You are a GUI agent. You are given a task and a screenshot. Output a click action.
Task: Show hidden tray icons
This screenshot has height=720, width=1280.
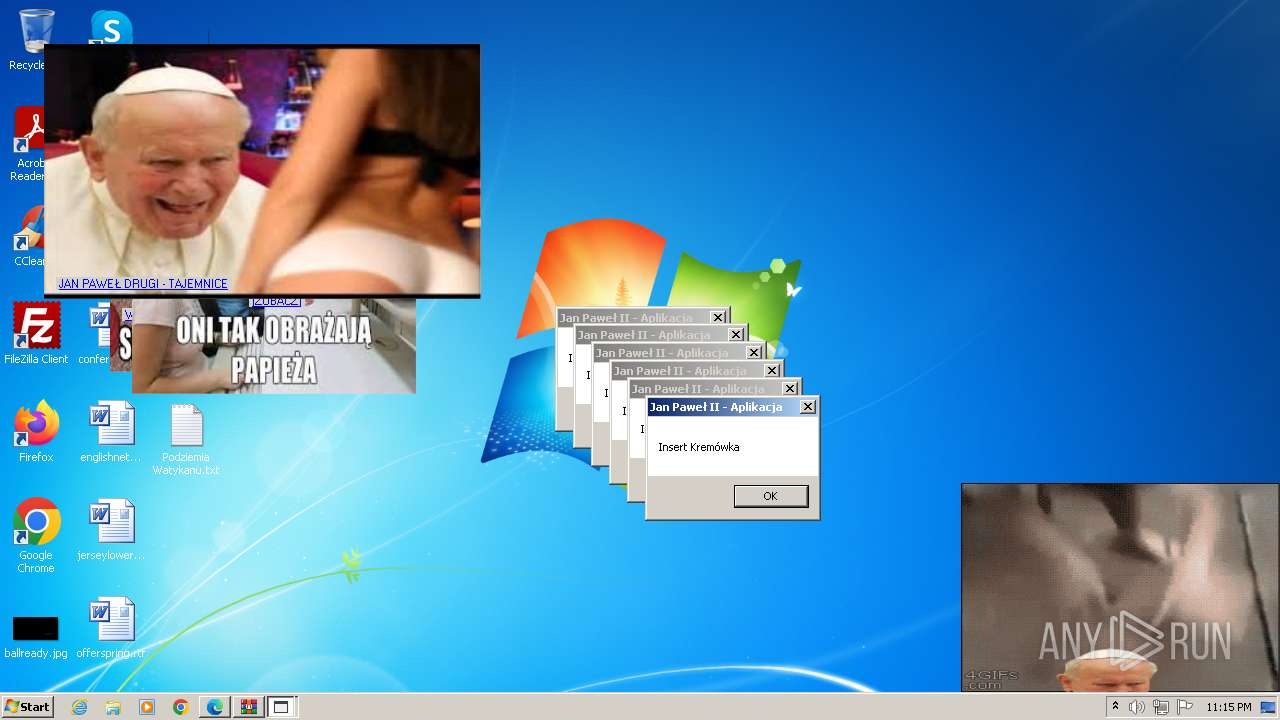(x=1116, y=706)
